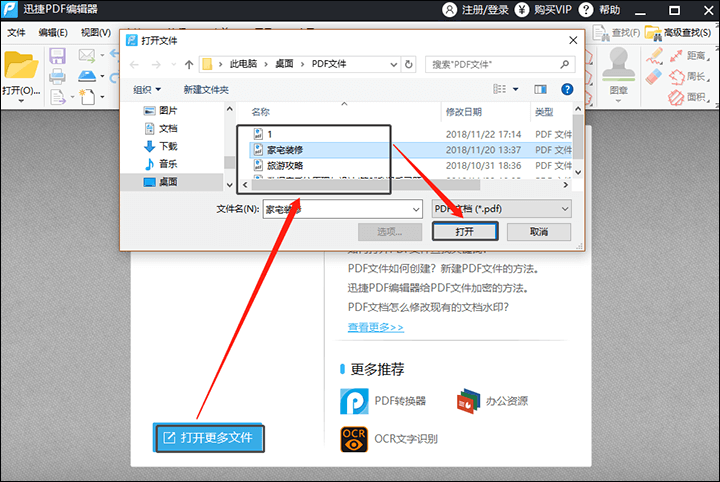
Task: Toggle the preview pane icon in the dialog
Action: 540,89
